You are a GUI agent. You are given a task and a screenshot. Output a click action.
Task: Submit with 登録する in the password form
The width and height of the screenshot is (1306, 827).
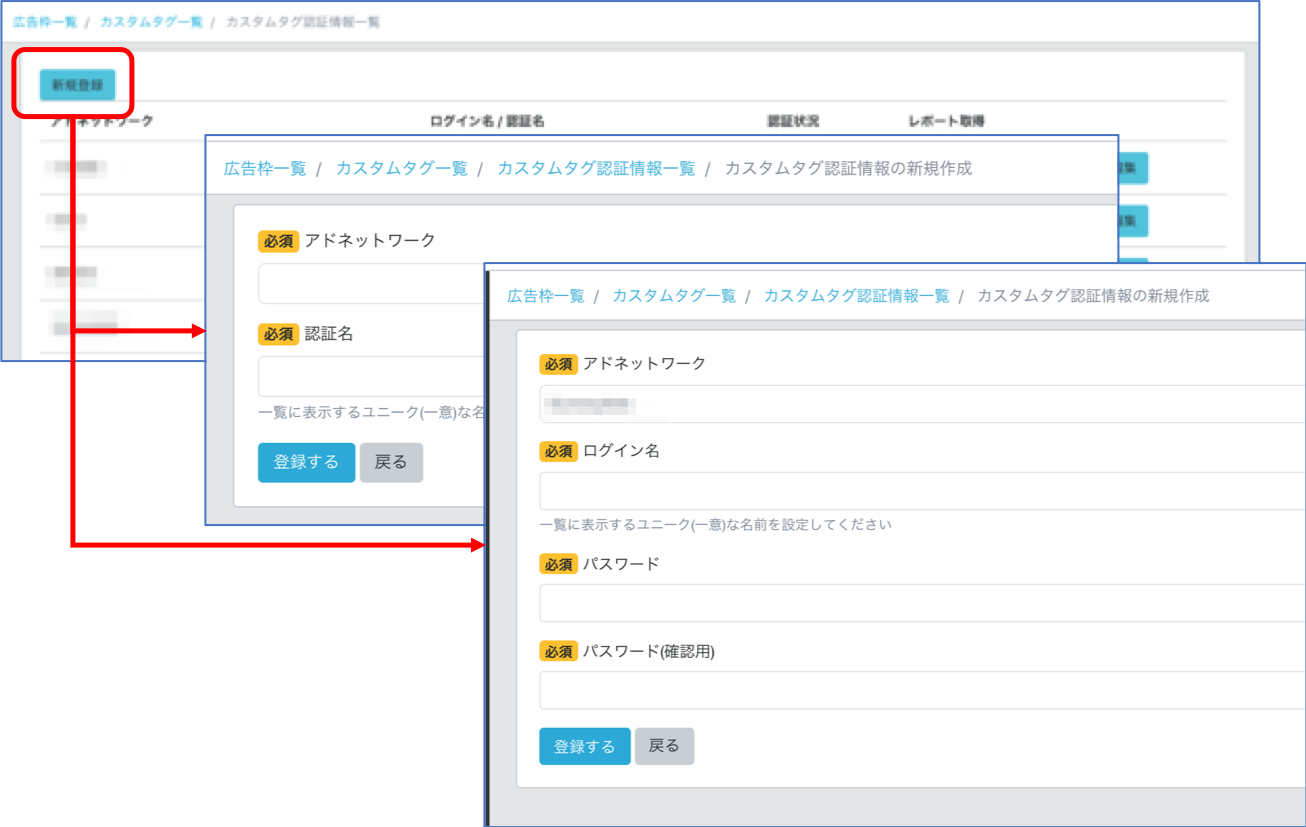click(x=584, y=746)
